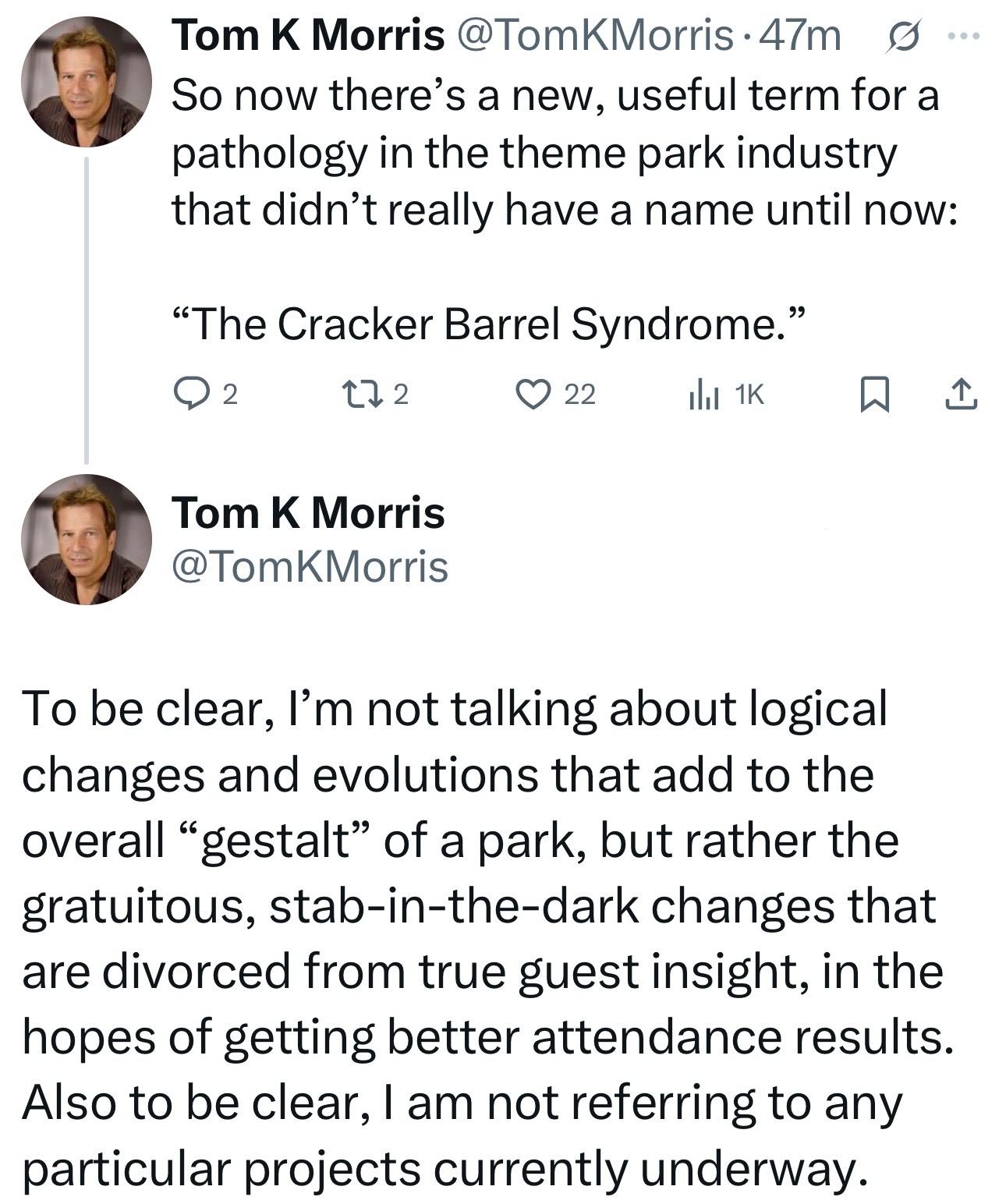Click the "The Cracker Barrel Syndrome." tweet text
Viewport: 1006px width, 1204px height.
point(487,324)
